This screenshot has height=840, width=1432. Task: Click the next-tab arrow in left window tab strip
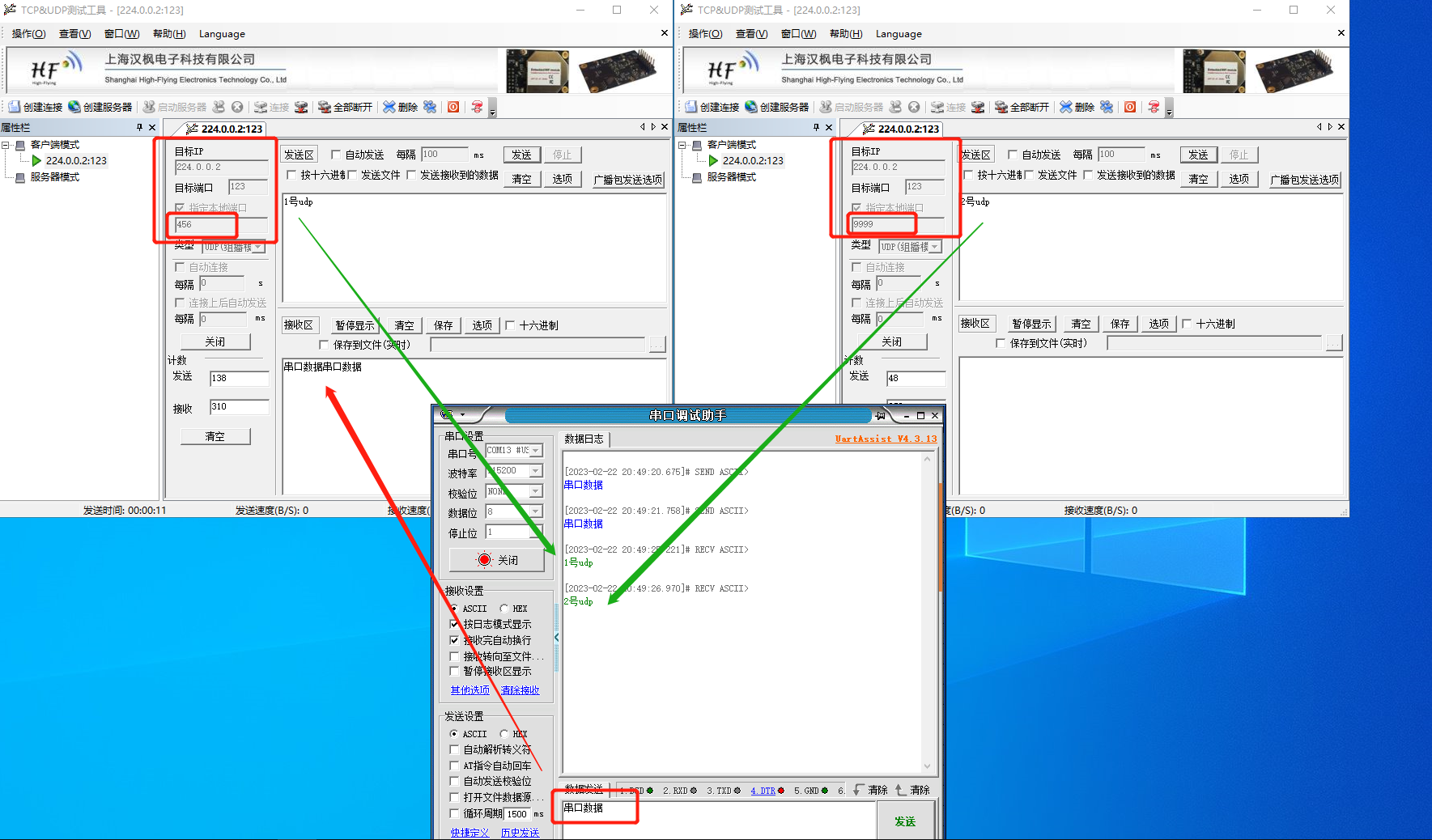(653, 127)
